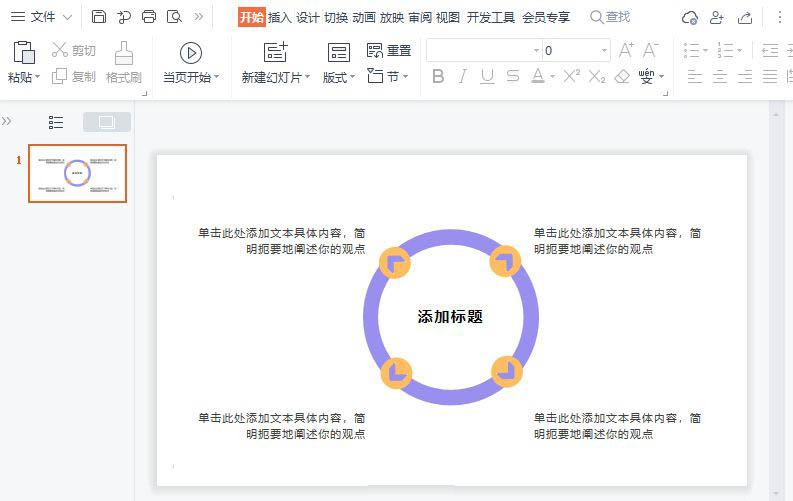Click the cloud sync icon
793x501 pixels.
tap(689, 17)
